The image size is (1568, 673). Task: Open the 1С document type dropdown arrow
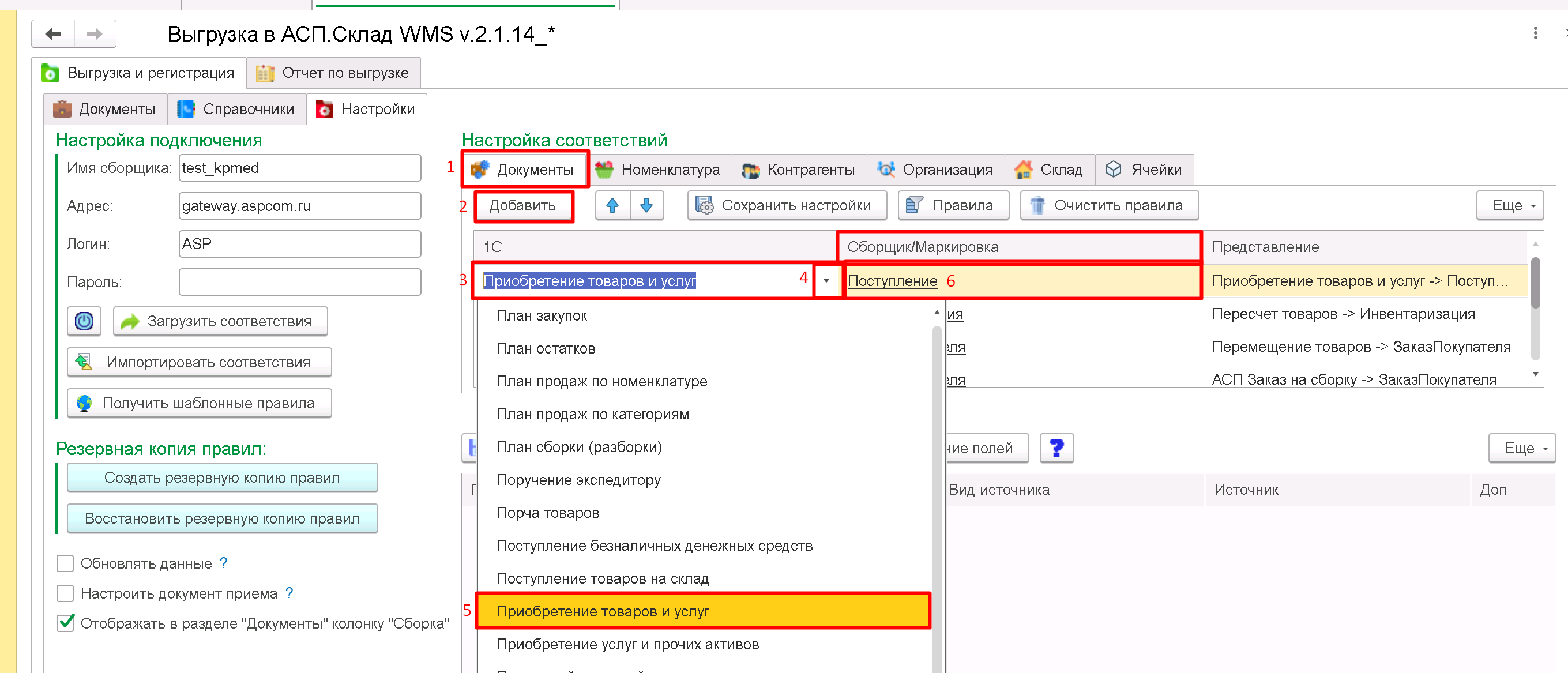tap(826, 280)
